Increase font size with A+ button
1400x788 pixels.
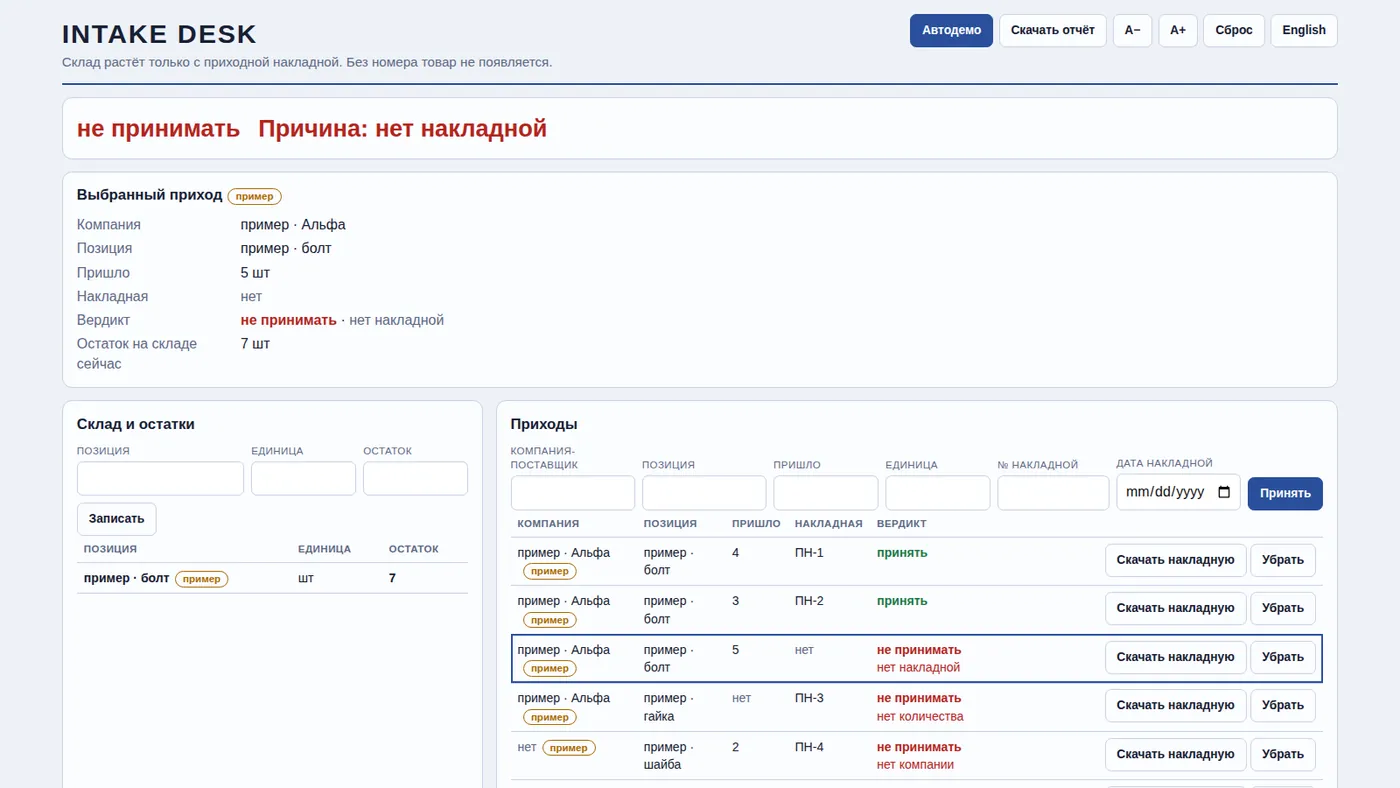pos(1178,30)
